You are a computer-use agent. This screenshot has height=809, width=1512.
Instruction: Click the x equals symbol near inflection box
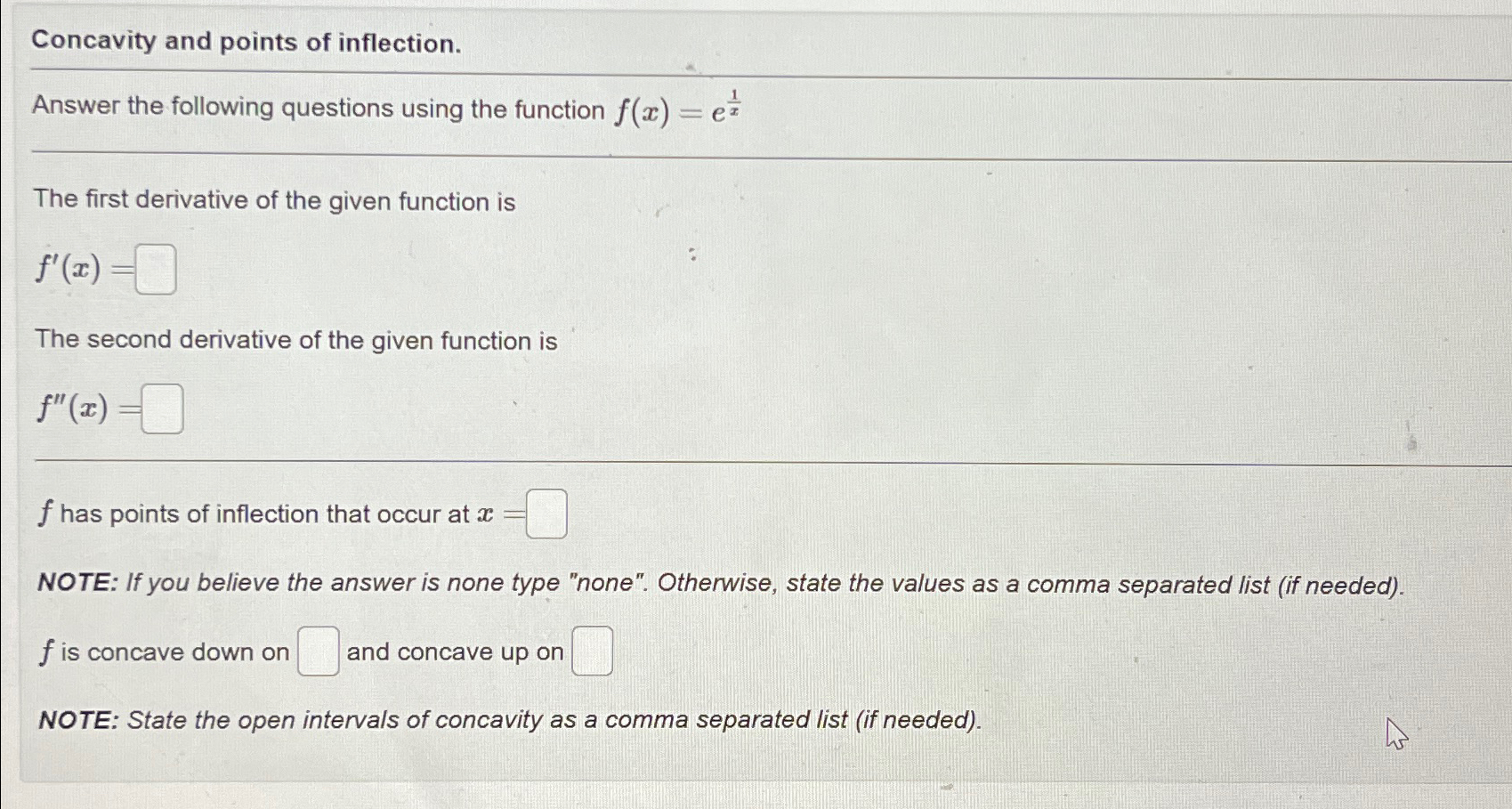coord(498,514)
